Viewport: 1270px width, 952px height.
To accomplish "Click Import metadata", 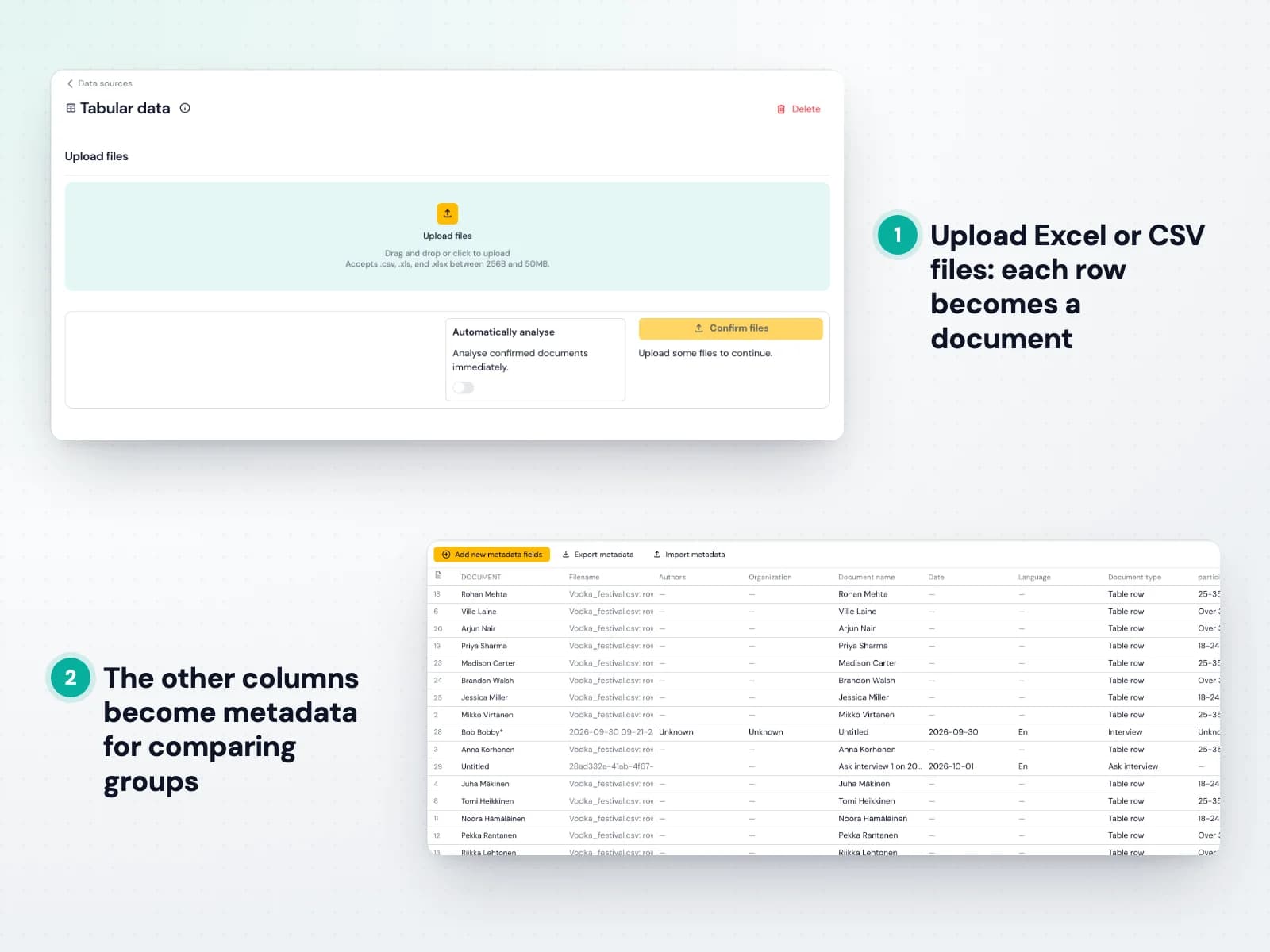I will (x=689, y=555).
